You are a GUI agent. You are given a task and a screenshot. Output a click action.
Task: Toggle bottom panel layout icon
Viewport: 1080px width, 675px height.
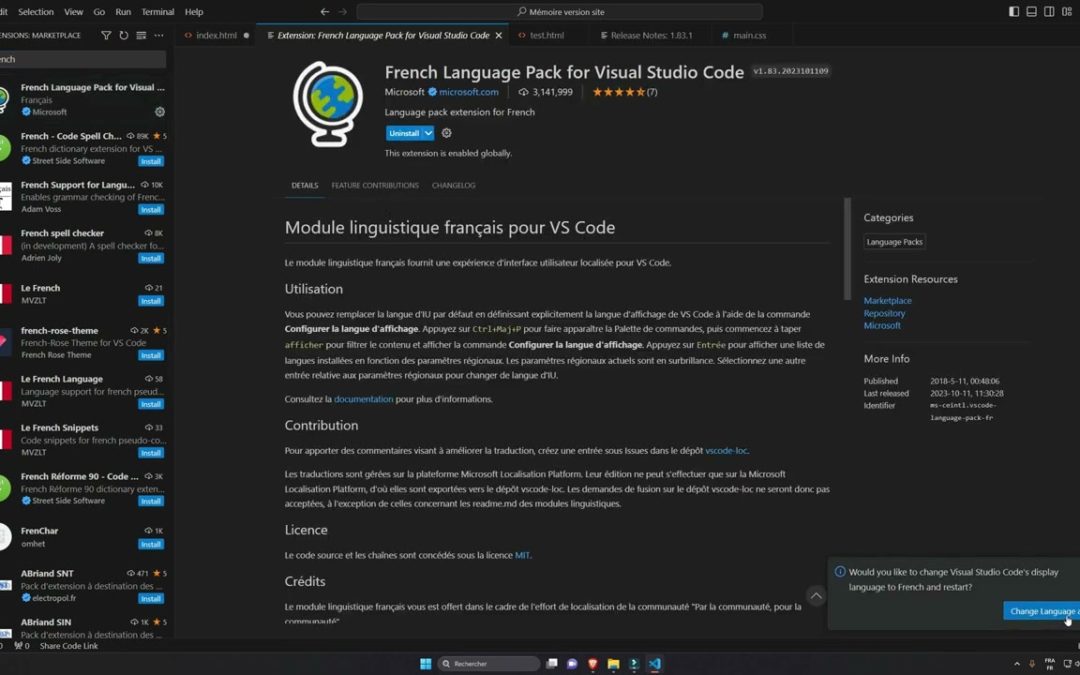click(x=1031, y=12)
